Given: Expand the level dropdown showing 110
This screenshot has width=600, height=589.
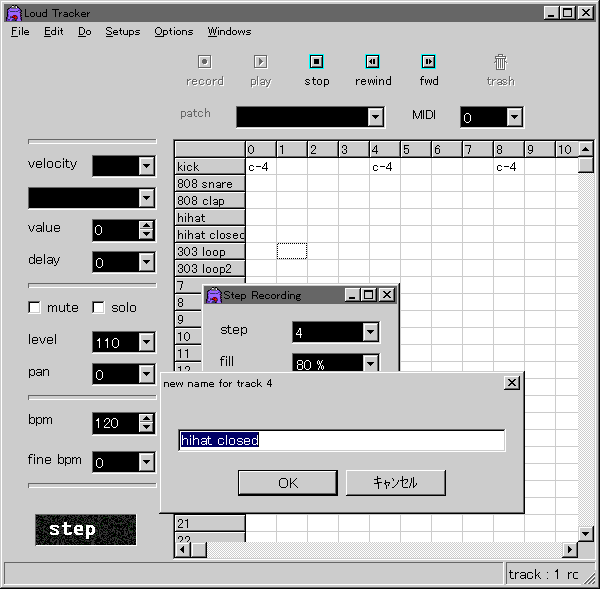Looking at the screenshot, I should pos(147,342).
